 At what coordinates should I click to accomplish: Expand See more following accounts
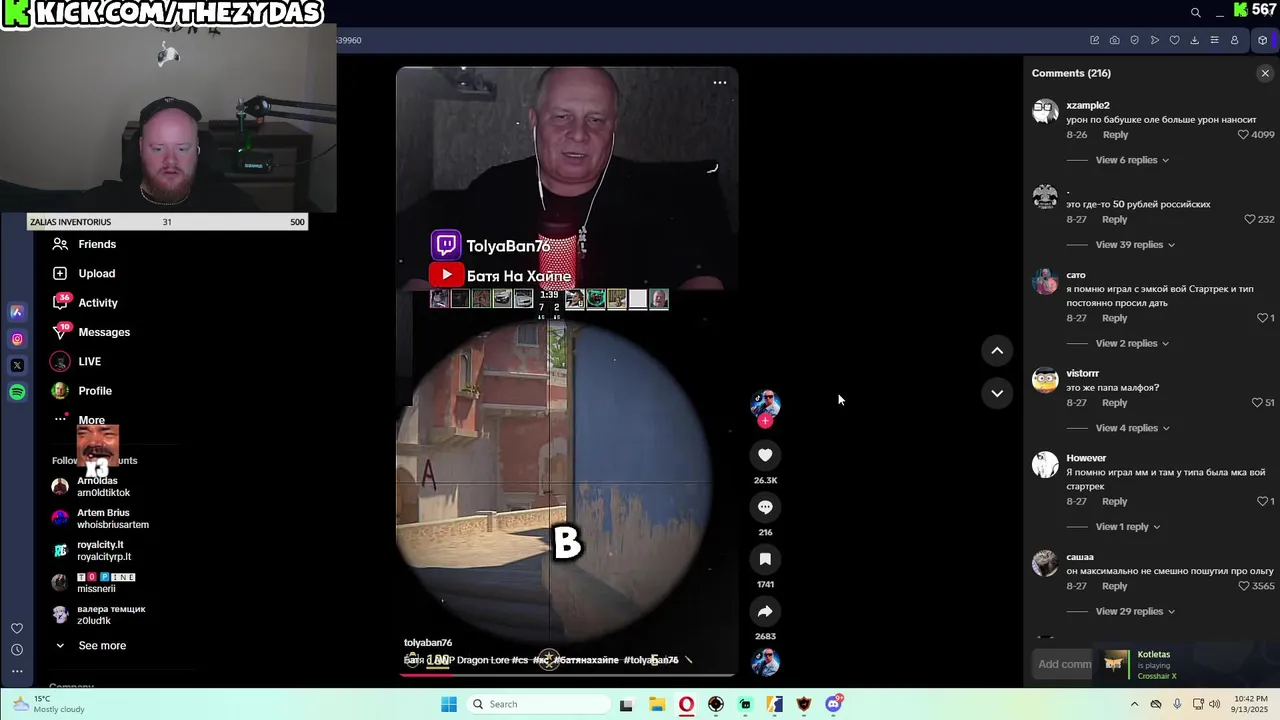[x=102, y=646]
